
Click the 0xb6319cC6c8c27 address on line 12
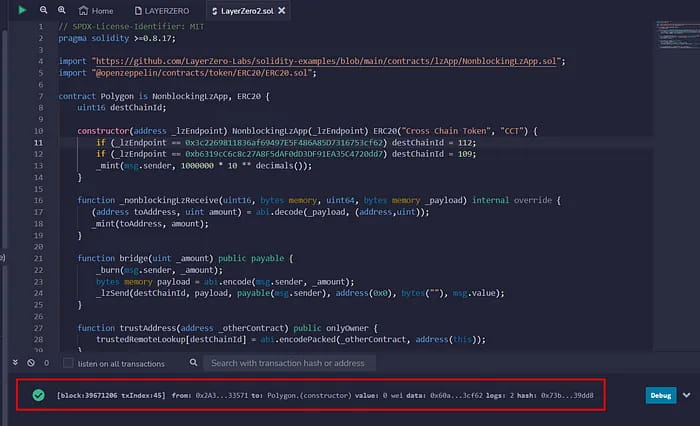pos(284,154)
